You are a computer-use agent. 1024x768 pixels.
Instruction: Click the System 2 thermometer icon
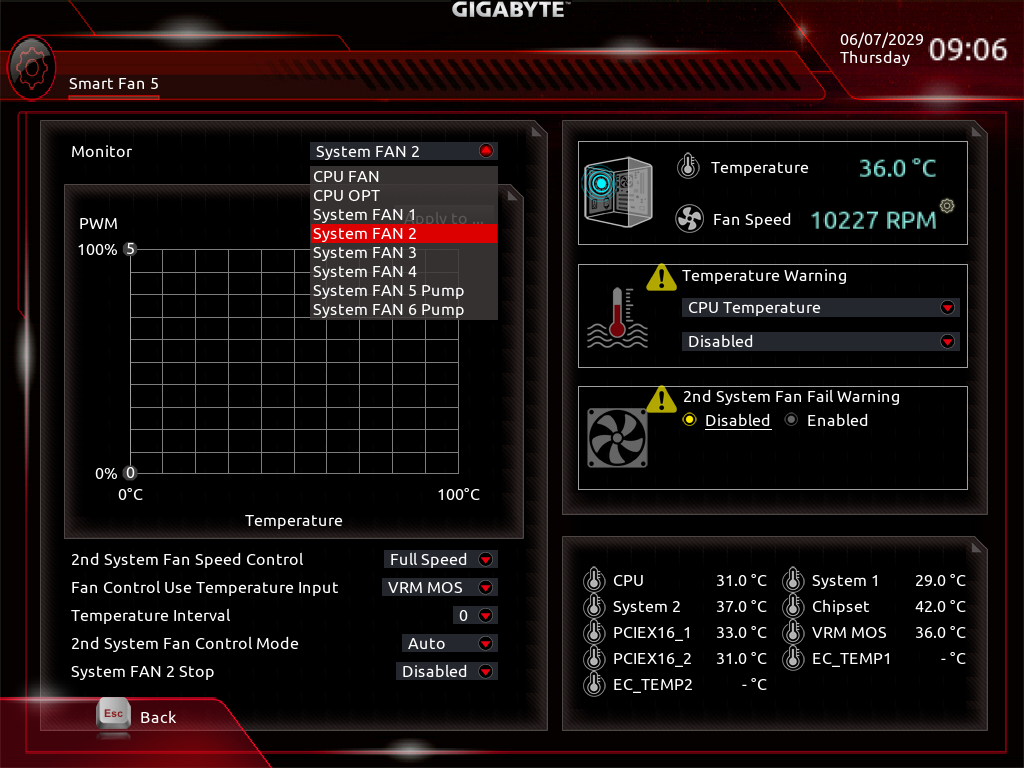click(x=594, y=606)
